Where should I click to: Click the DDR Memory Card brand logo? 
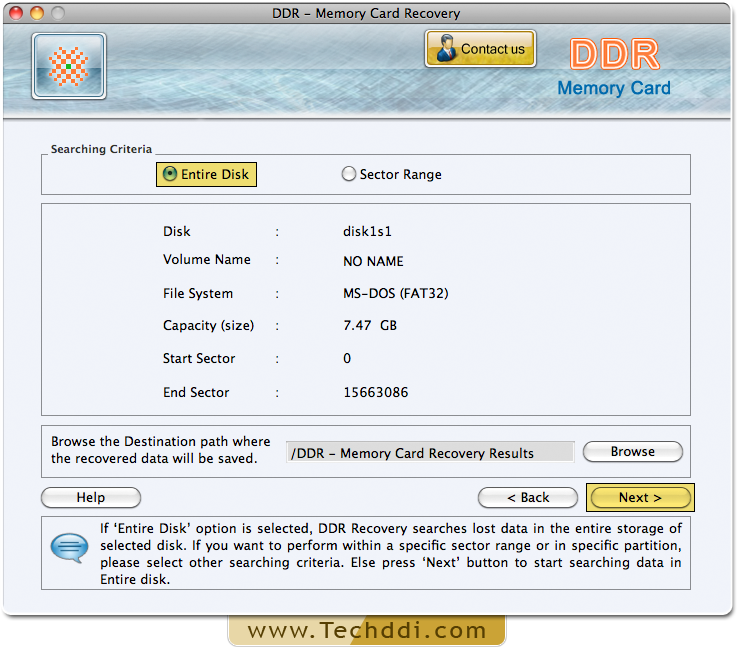(614, 67)
